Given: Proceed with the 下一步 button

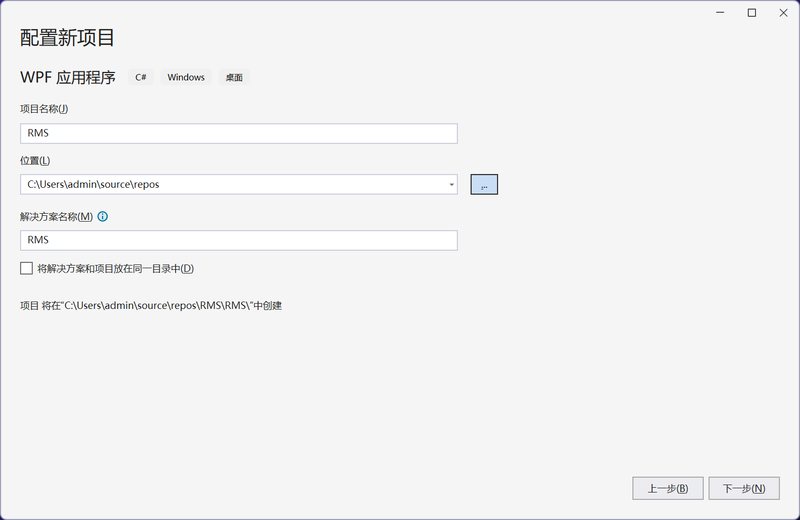Looking at the screenshot, I should [x=743, y=488].
